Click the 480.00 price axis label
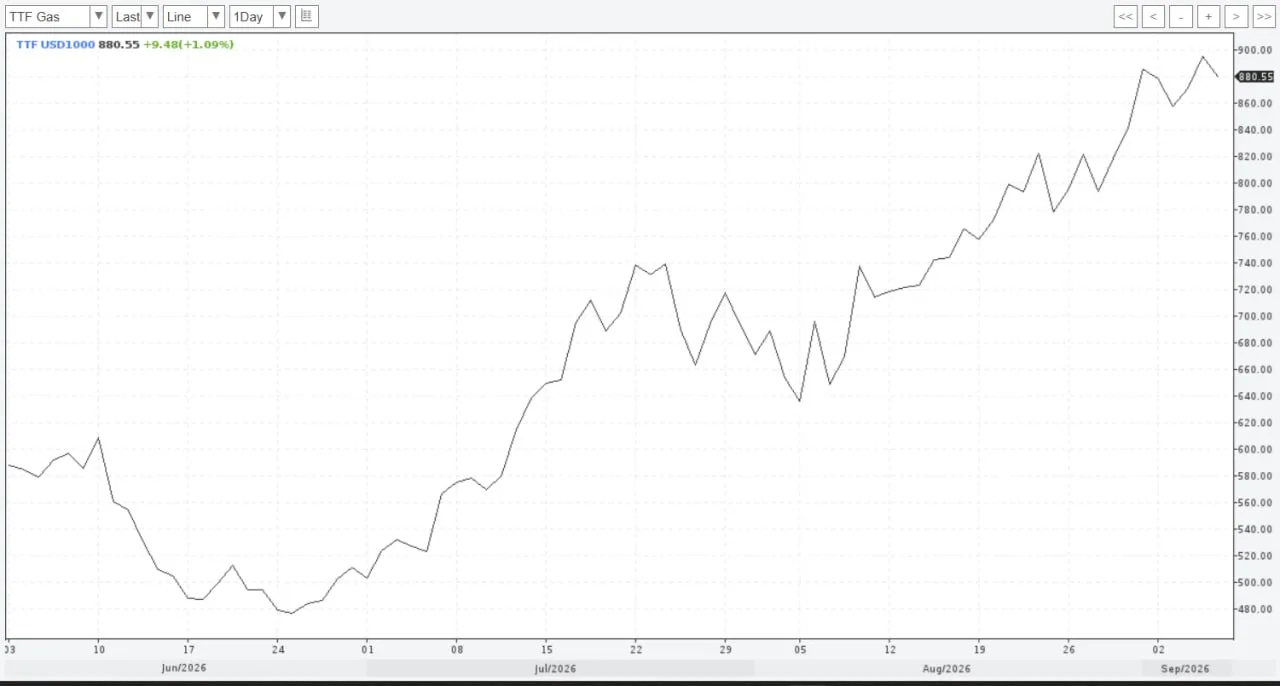 (x=1257, y=608)
